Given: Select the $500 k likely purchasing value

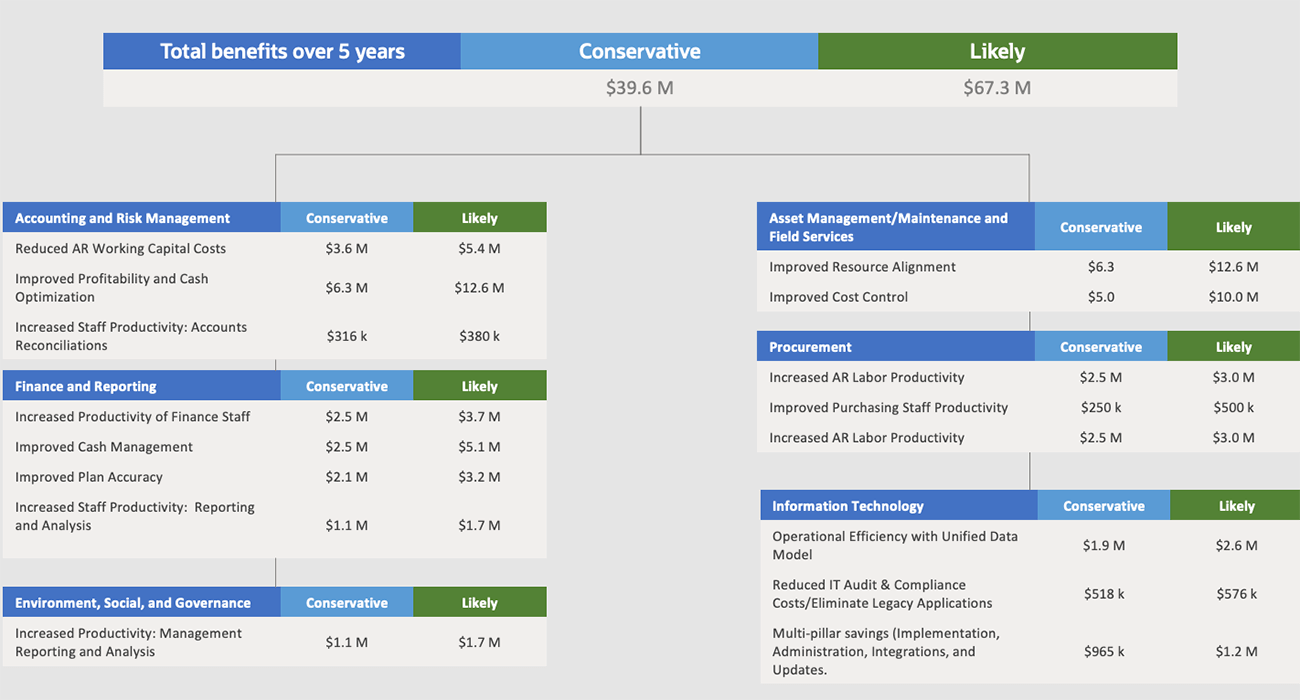Looking at the screenshot, I should click(1232, 408).
